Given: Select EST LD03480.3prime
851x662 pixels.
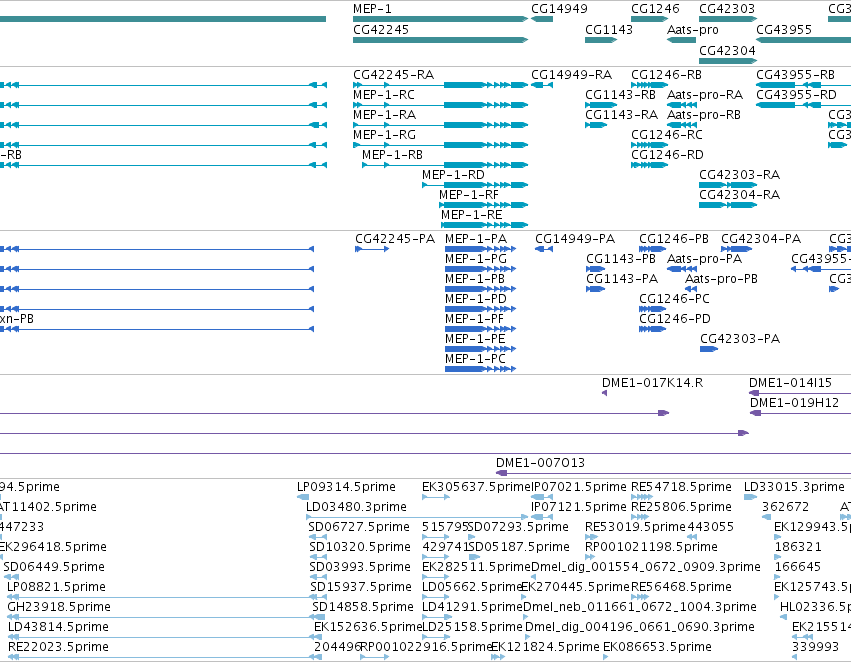Looking at the screenshot, I should [417, 517].
